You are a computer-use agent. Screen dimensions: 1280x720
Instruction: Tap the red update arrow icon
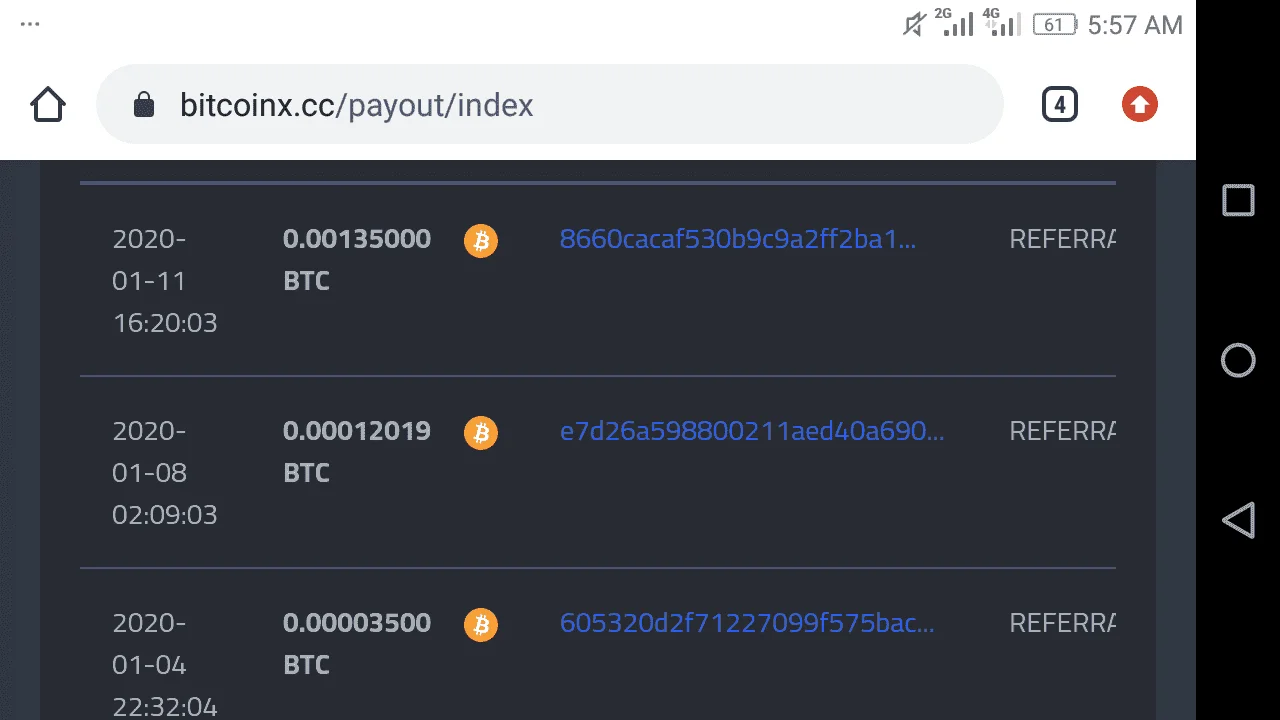pyautogui.click(x=1140, y=105)
